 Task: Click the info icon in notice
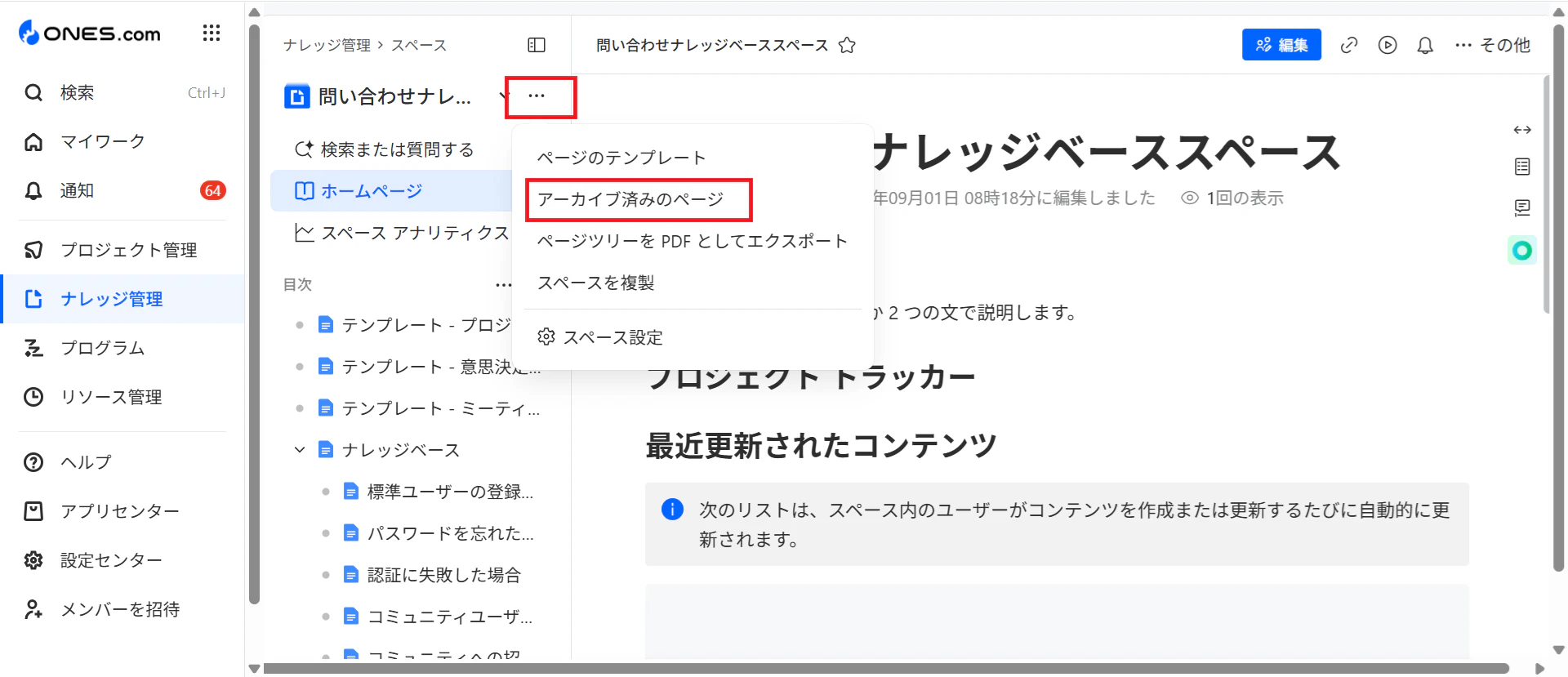click(x=672, y=510)
